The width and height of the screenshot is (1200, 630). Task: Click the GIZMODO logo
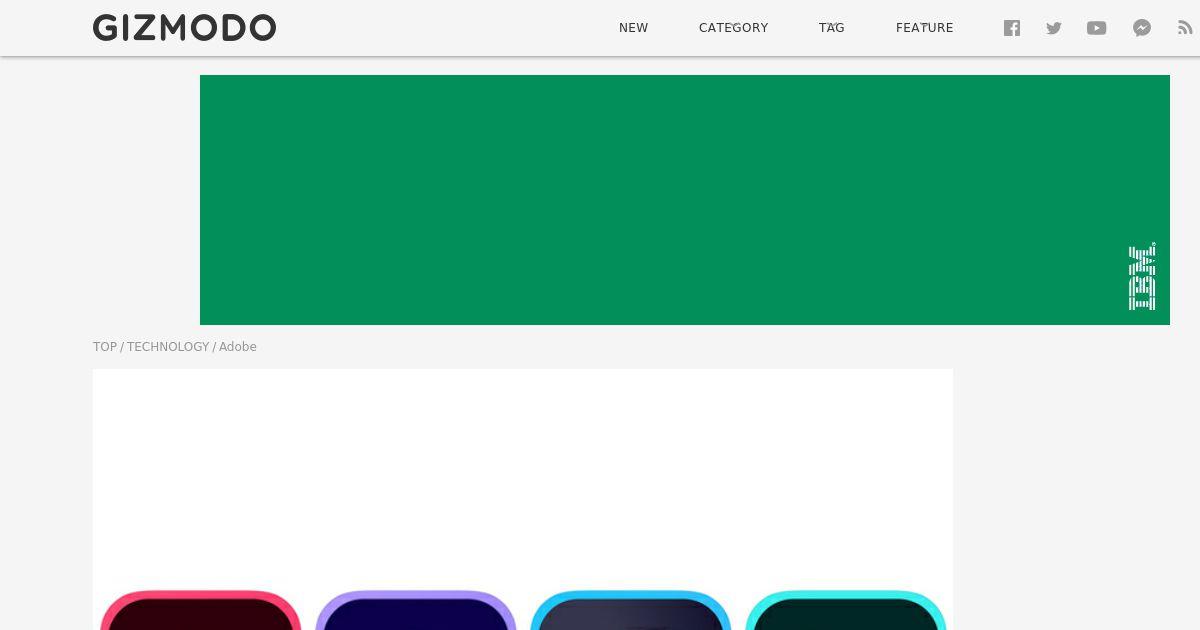(x=184, y=28)
